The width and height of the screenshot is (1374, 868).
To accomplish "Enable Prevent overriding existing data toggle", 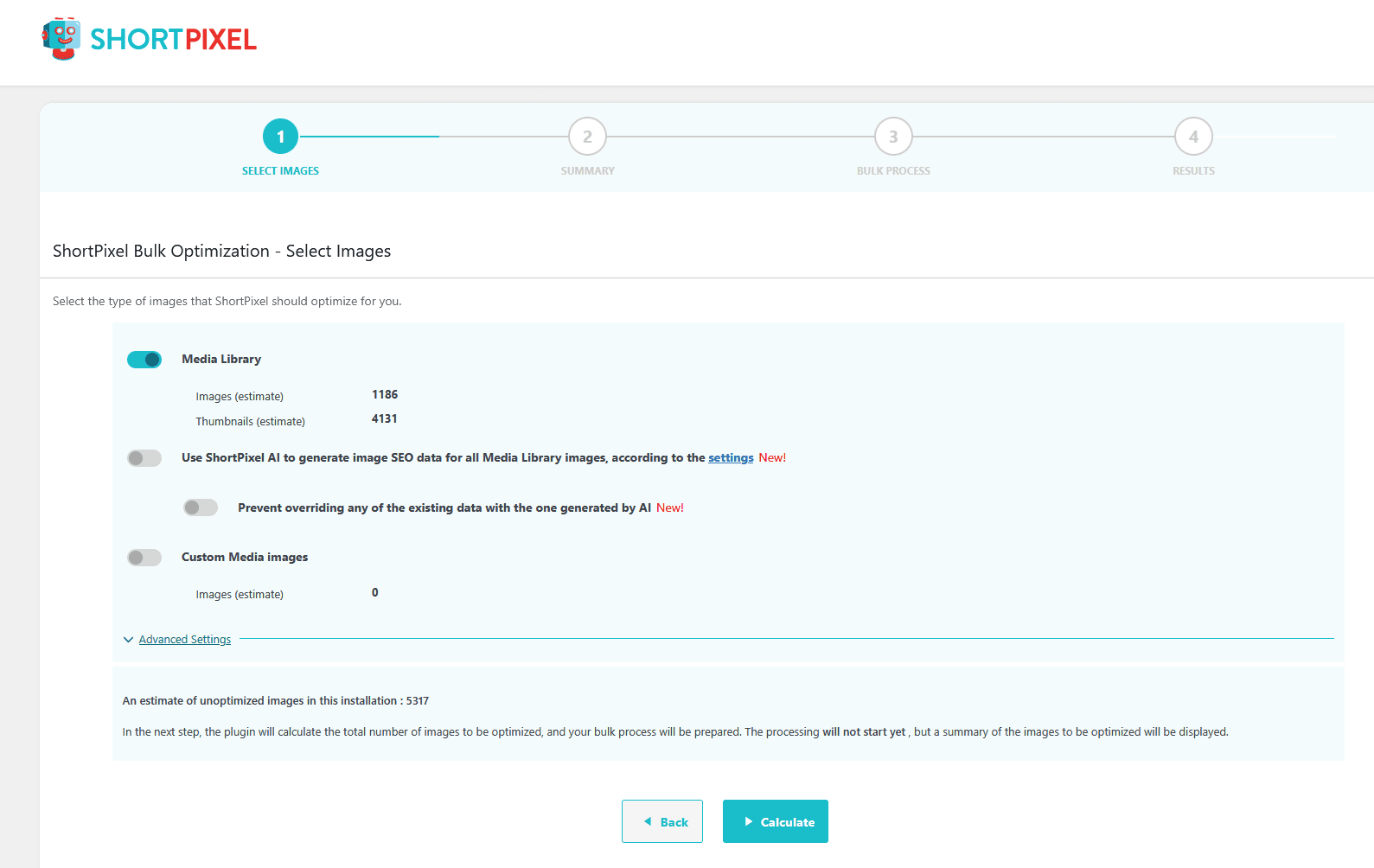I will coord(201,508).
